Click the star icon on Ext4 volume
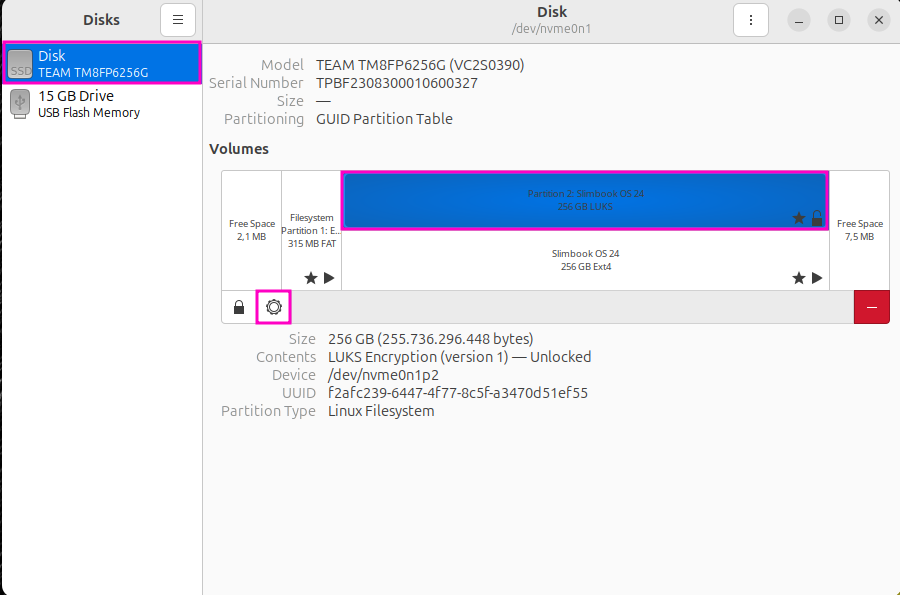900x595 pixels. [799, 278]
